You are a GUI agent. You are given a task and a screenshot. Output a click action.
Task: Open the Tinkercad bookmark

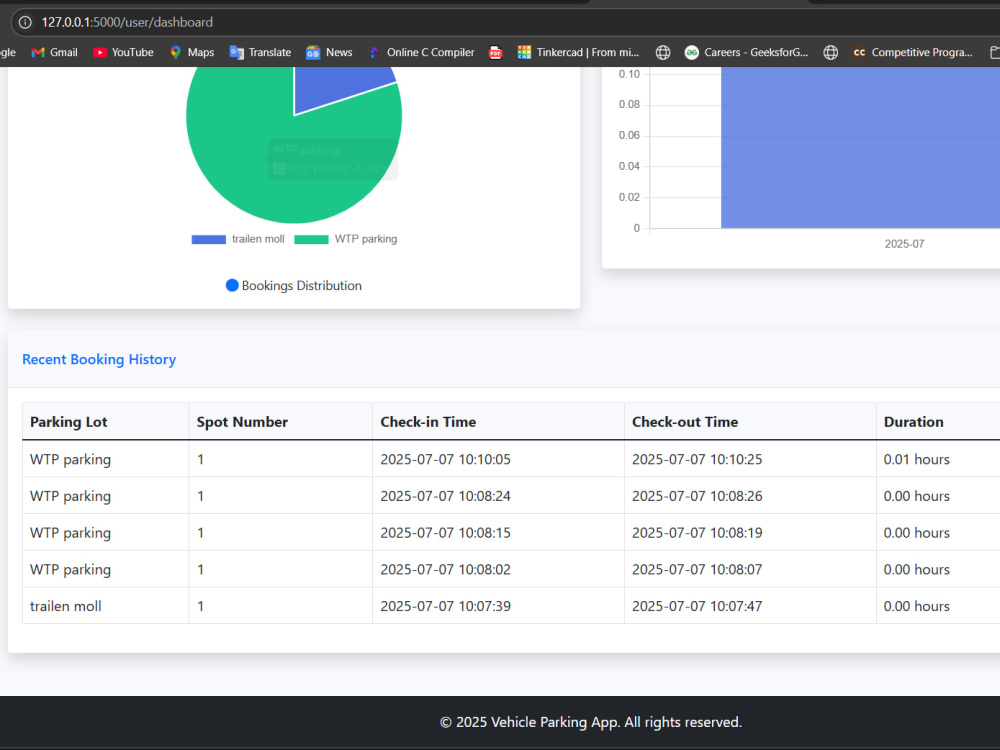click(578, 52)
